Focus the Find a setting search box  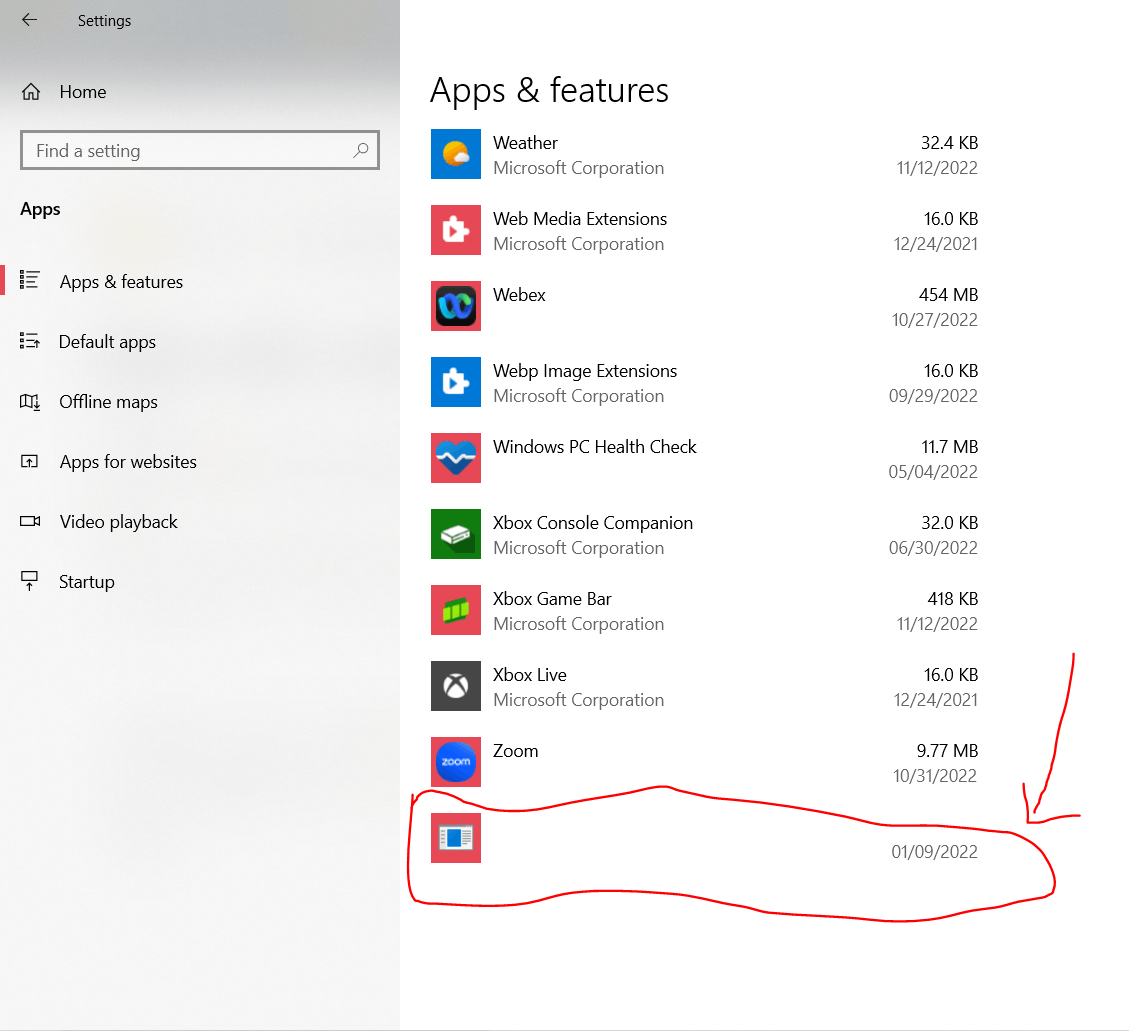pos(200,150)
